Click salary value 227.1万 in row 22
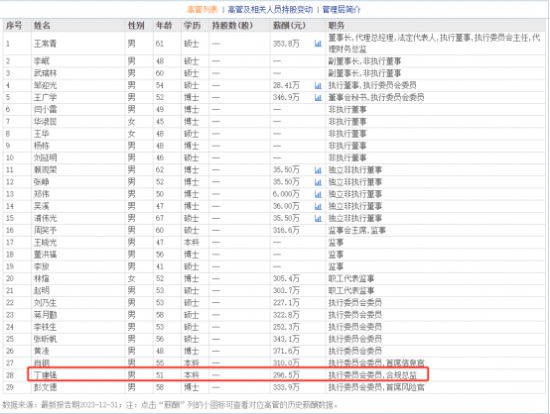Image resolution: width=550 pixels, height=414 pixels. [286, 302]
